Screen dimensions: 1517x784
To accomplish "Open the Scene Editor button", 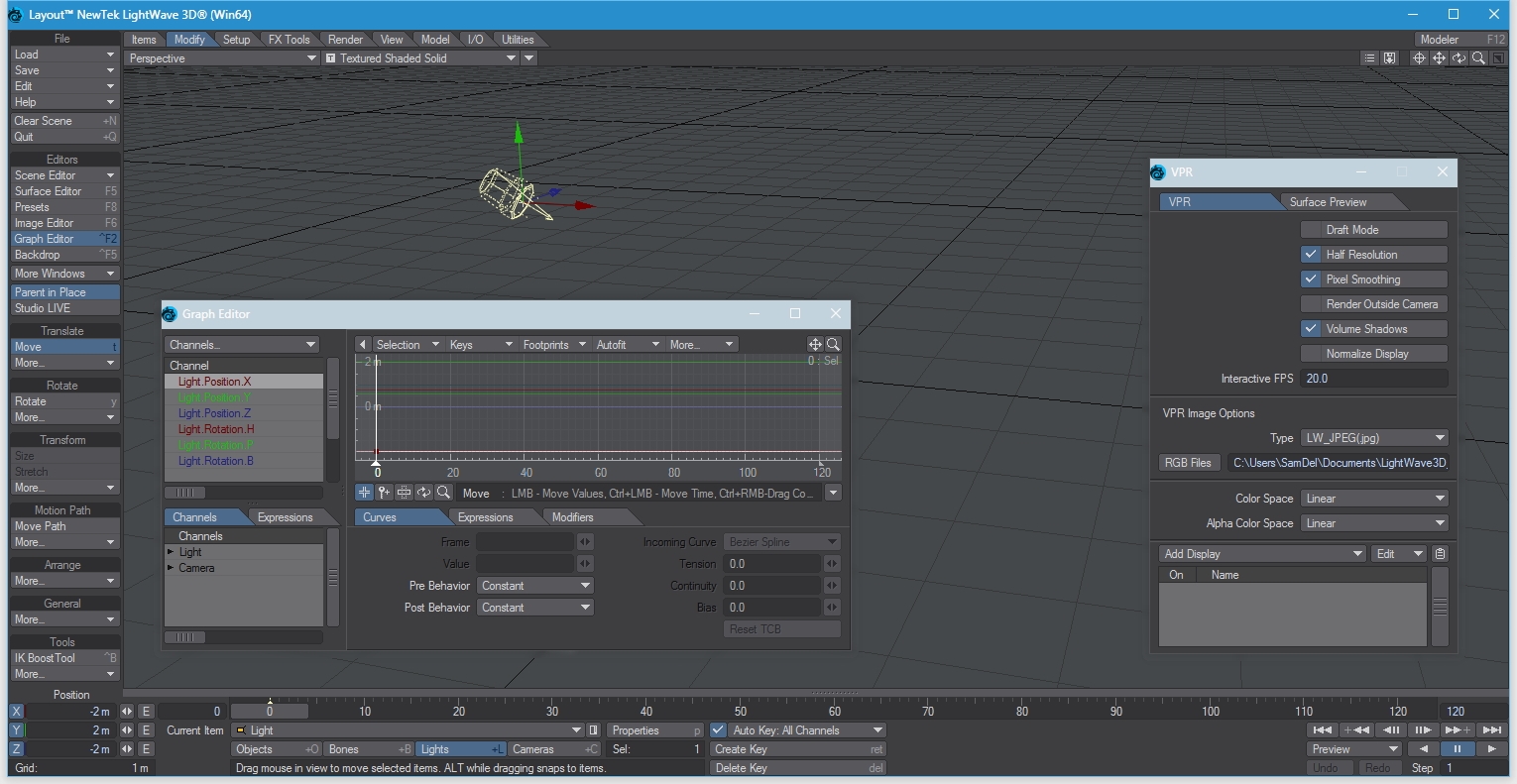I will (x=64, y=175).
